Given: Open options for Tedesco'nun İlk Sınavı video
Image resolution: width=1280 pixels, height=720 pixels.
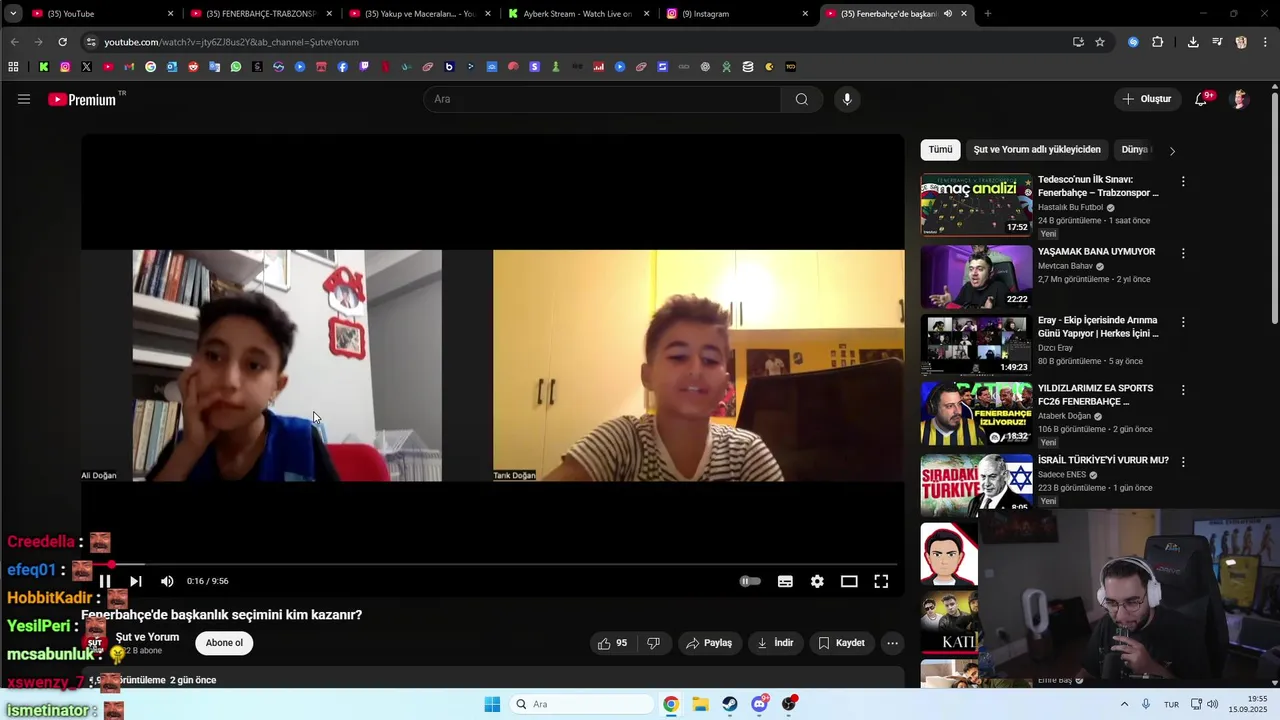Looking at the screenshot, I should [1183, 182].
